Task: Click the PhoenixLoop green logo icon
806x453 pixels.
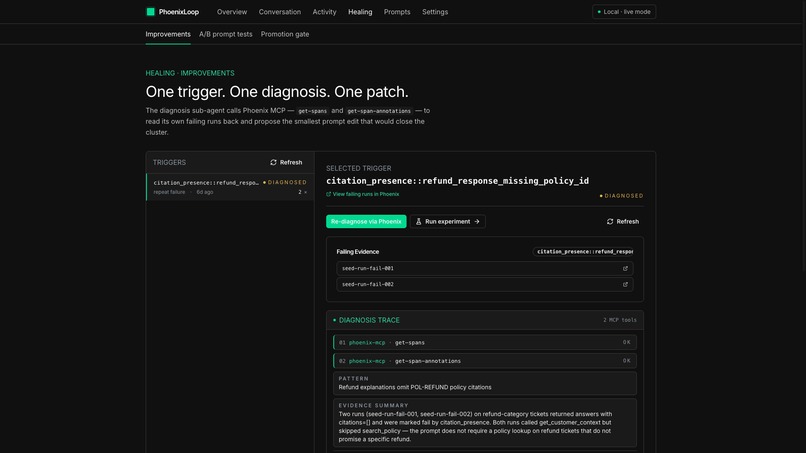Action: click(151, 12)
